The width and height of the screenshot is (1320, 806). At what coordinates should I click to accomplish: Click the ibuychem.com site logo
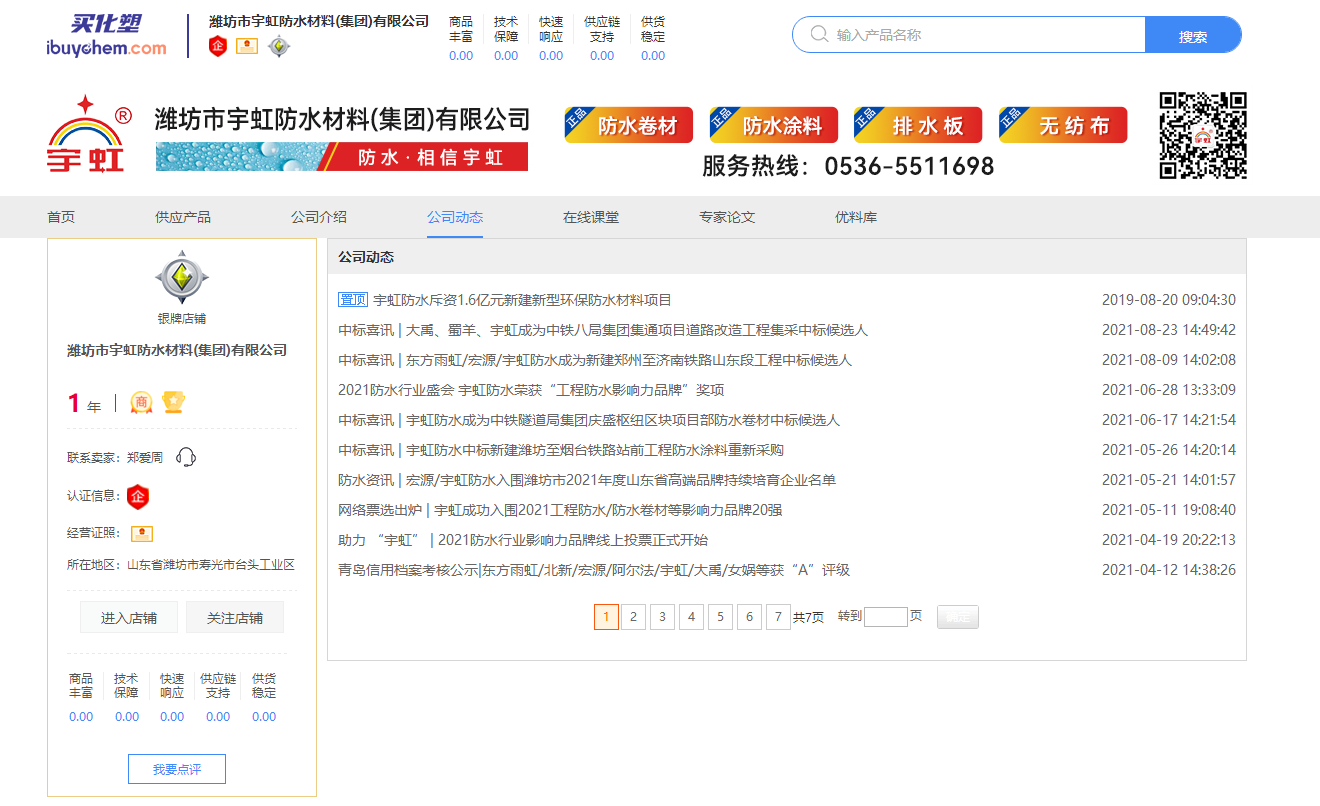pyautogui.click(x=106, y=35)
